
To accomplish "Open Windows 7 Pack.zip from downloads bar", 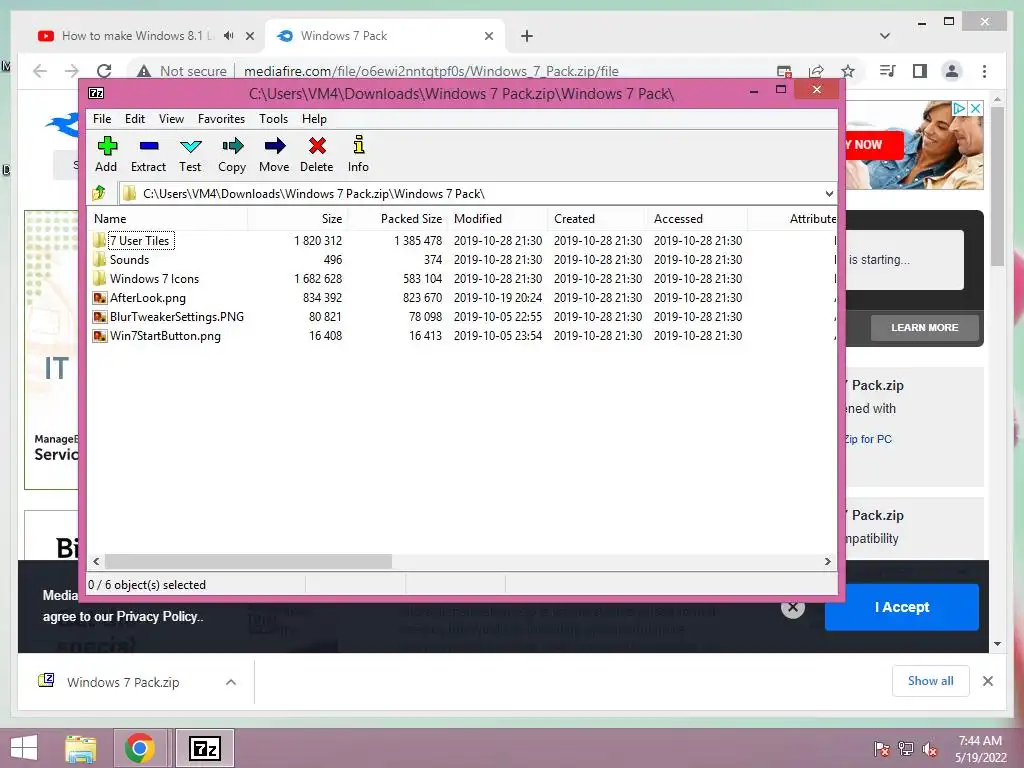I will tap(122, 682).
